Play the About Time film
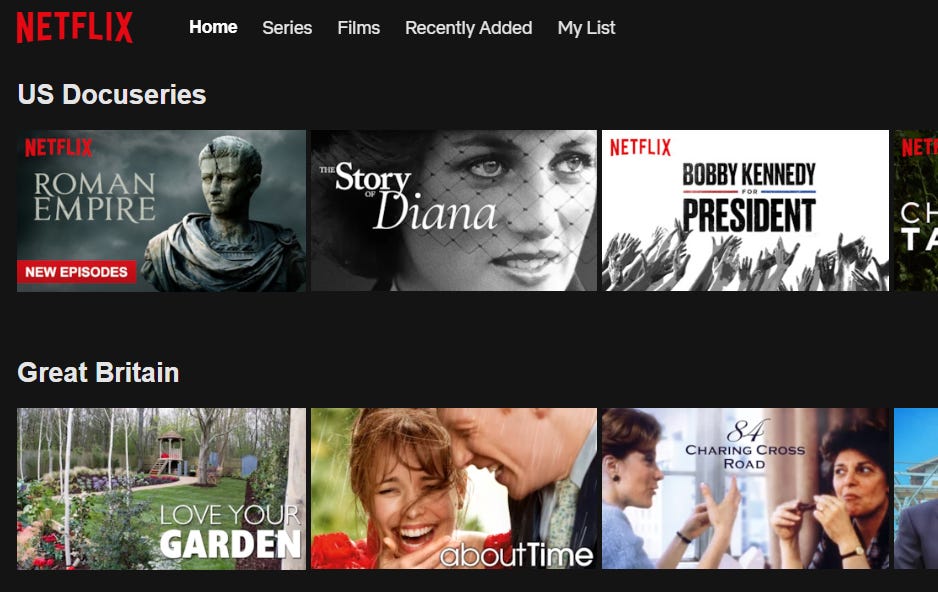Viewport: 938px width, 592px height. pos(453,489)
